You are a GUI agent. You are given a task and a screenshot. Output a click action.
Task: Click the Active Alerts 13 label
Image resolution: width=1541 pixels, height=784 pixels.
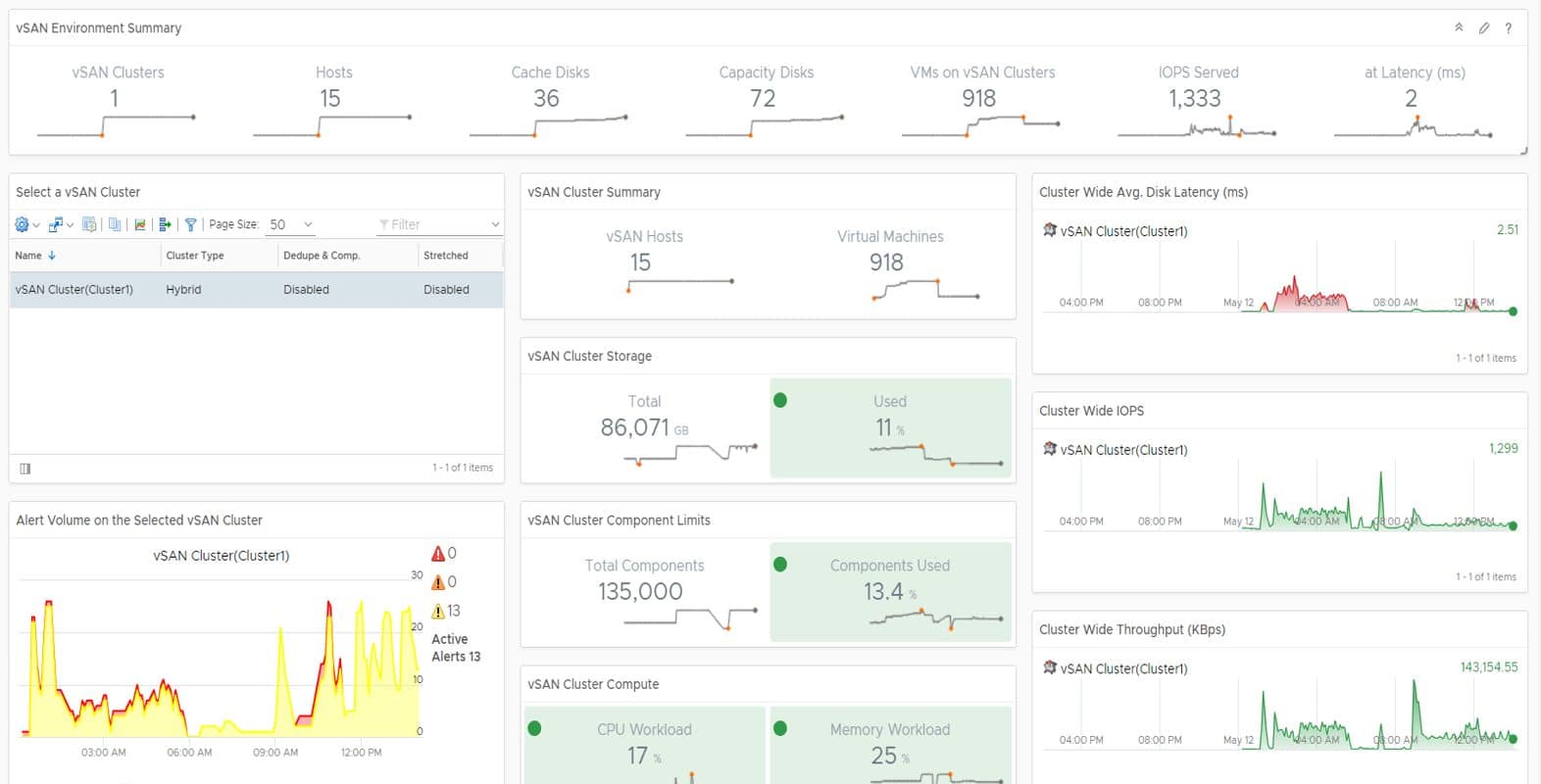(x=456, y=648)
